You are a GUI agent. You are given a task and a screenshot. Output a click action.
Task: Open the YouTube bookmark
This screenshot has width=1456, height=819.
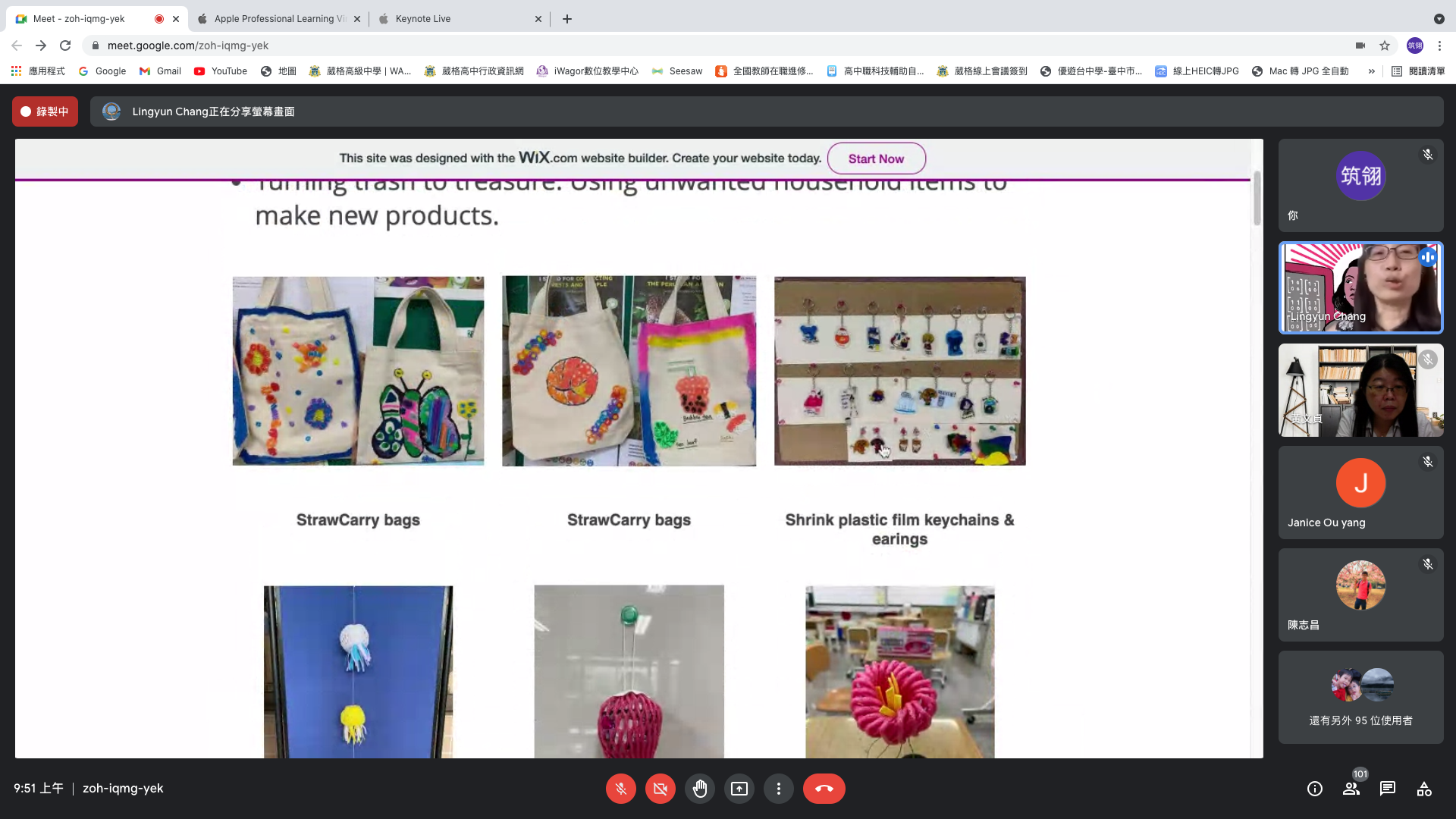(221, 71)
